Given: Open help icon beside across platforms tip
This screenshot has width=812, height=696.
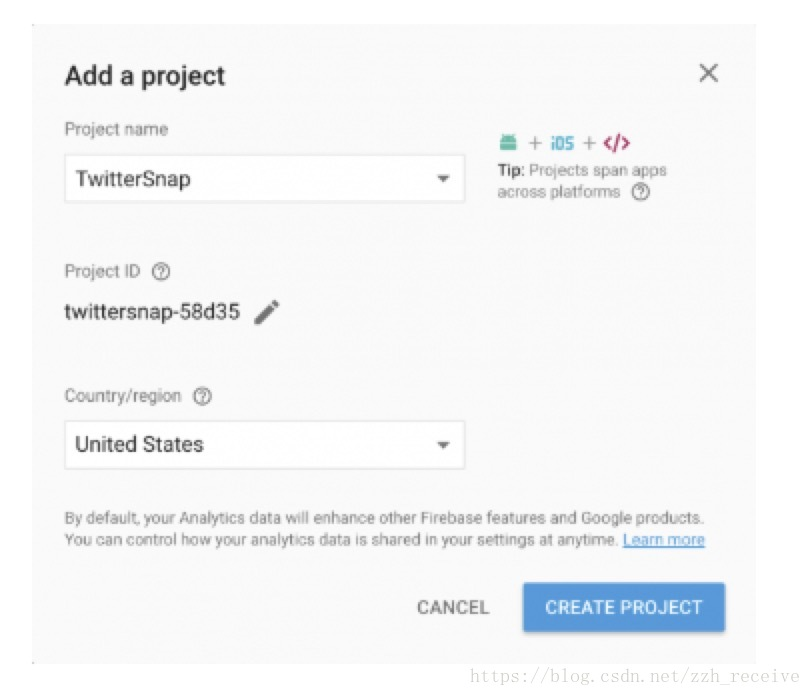Looking at the screenshot, I should (x=641, y=192).
